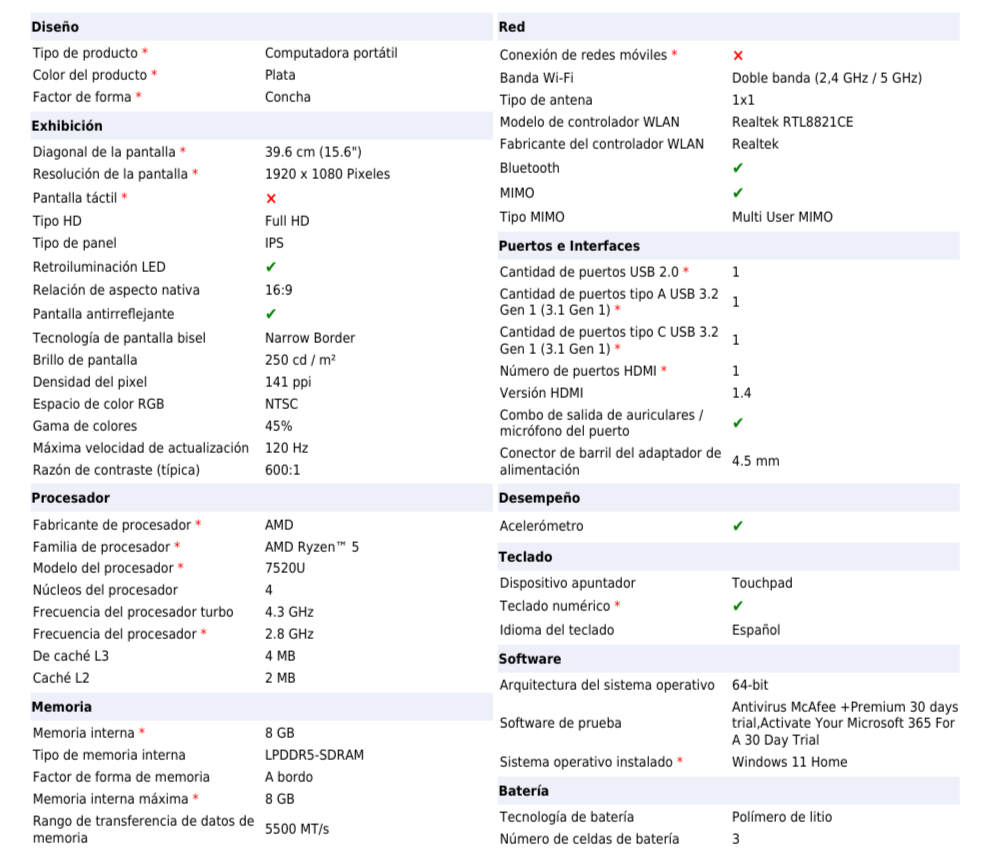Click the Pantalla antirreflejante green checkmark

pyautogui.click(x=271, y=314)
